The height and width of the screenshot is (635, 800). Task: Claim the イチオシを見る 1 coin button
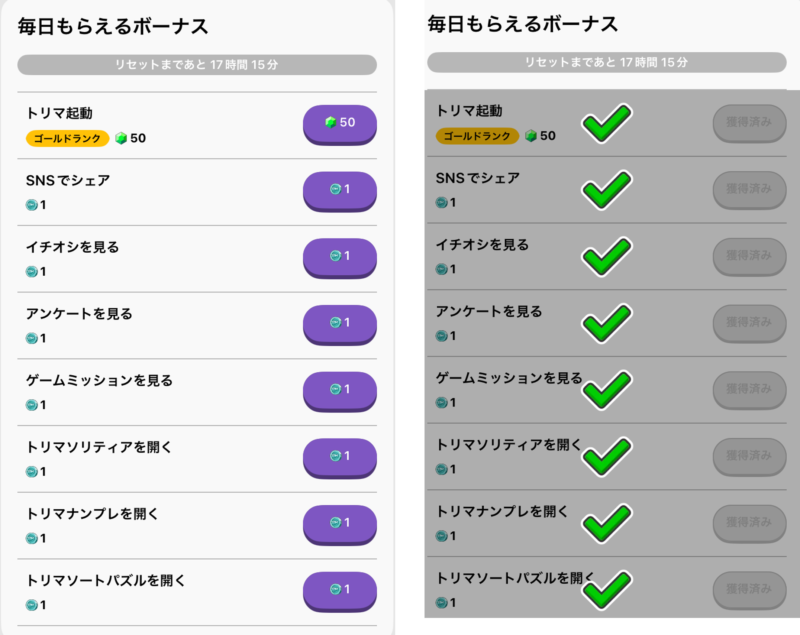coord(340,258)
